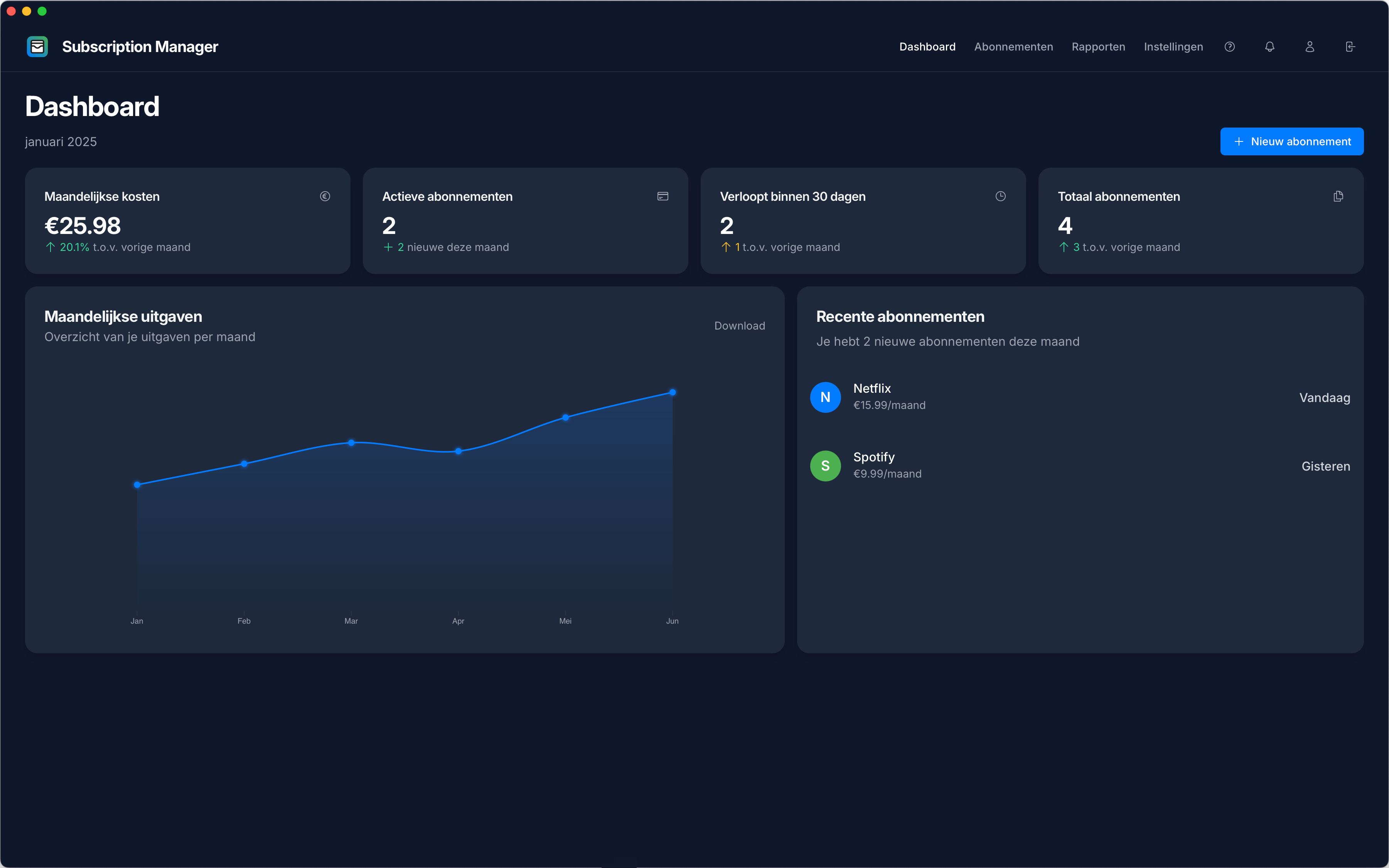This screenshot has height=868, width=1389.
Task: Download the monthly expenses chart
Action: click(740, 325)
